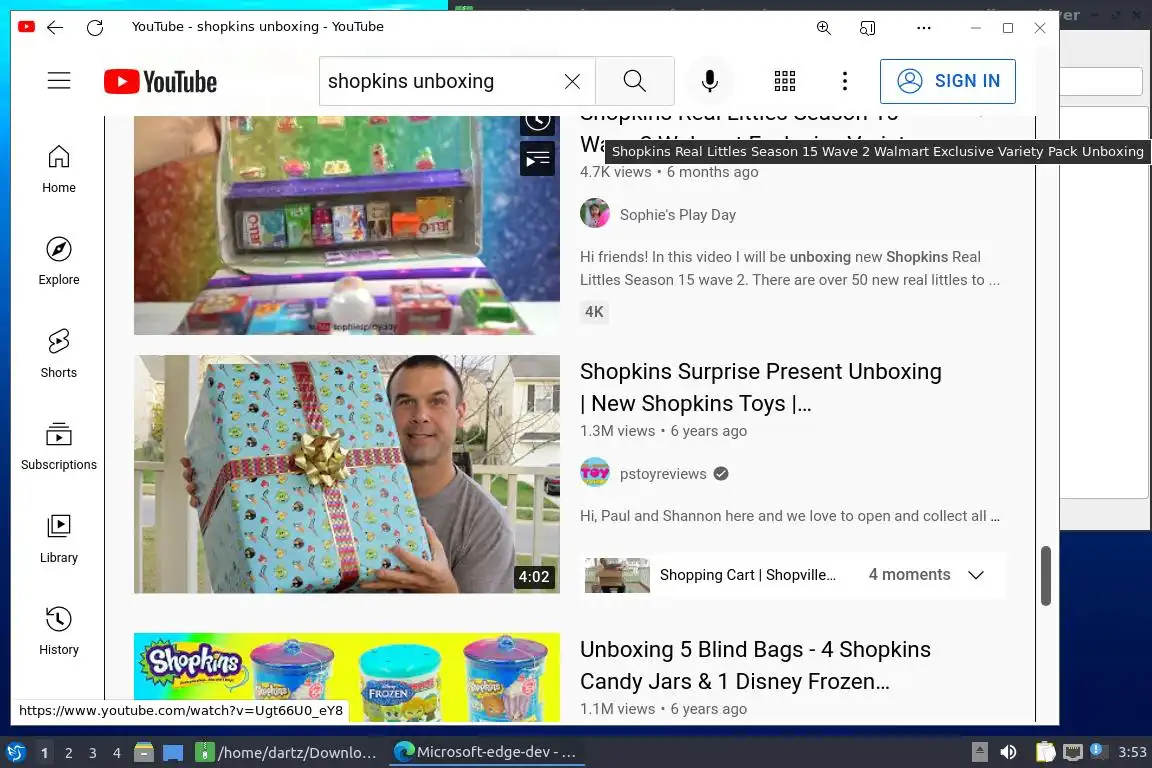Click the 4 moments label
The height and width of the screenshot is (768, 1152).
click(909, 575)
